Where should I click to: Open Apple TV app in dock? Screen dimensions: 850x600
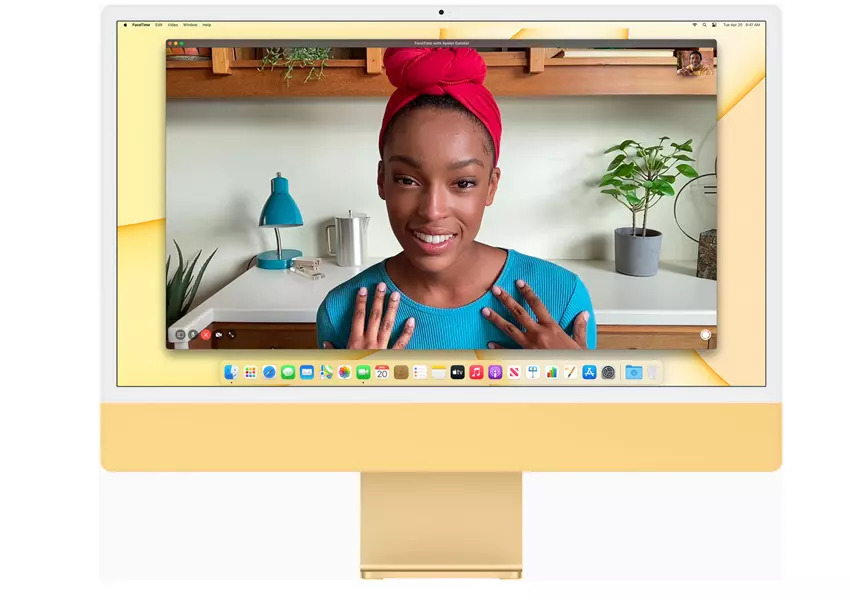click(x=457, y=372)
